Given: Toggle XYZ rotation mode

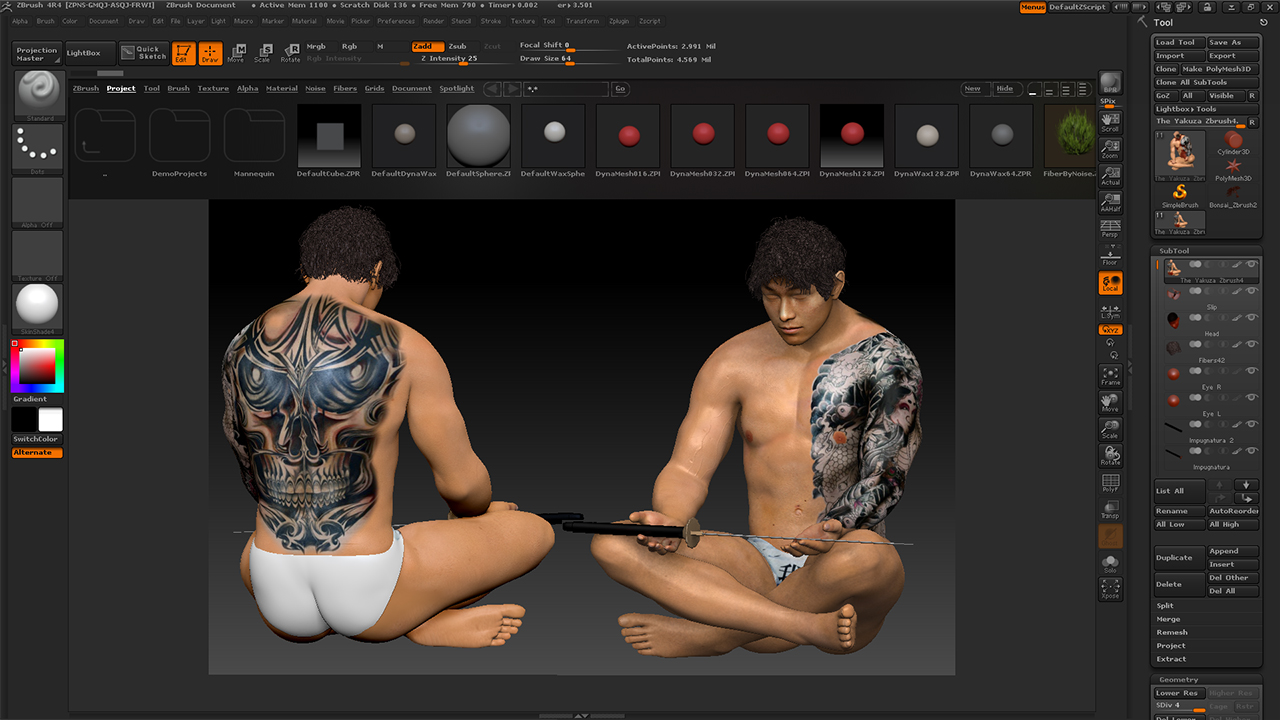Looking at the screenshot, I should pos(1110,329).
